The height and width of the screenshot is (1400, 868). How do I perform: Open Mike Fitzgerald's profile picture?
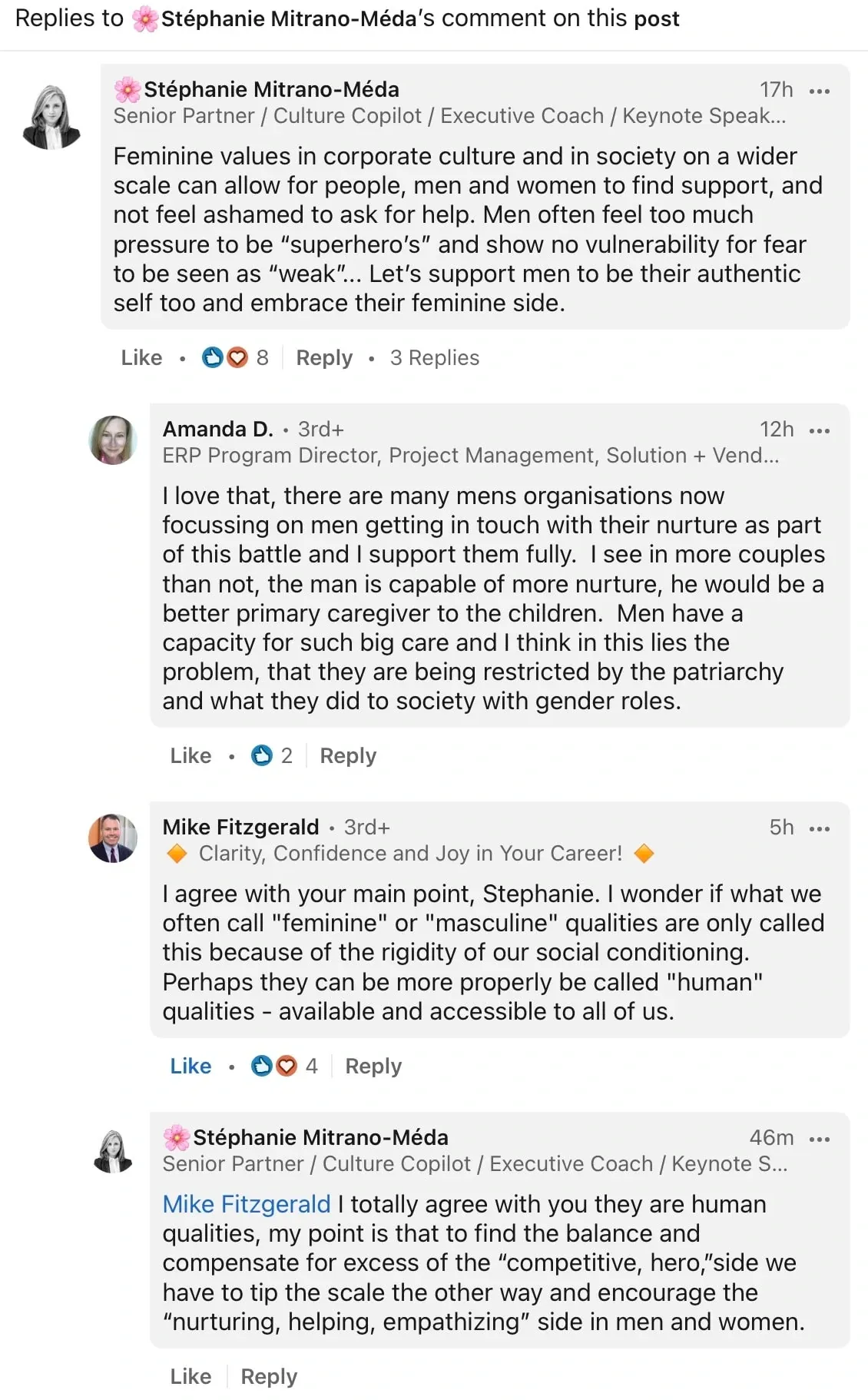[x=113, y=838]
